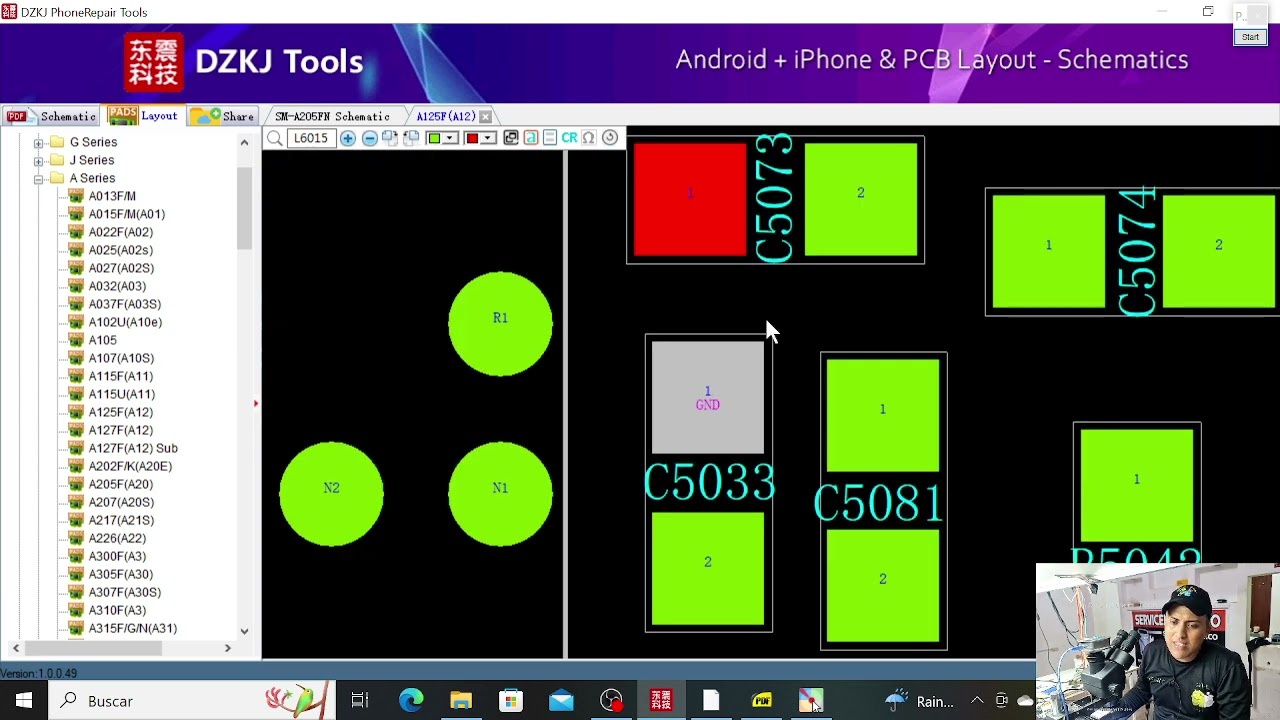The width and height of the screenshot is (1280, 720).
Task: Select A205F(A20) in the model tree
Action: 121,484
